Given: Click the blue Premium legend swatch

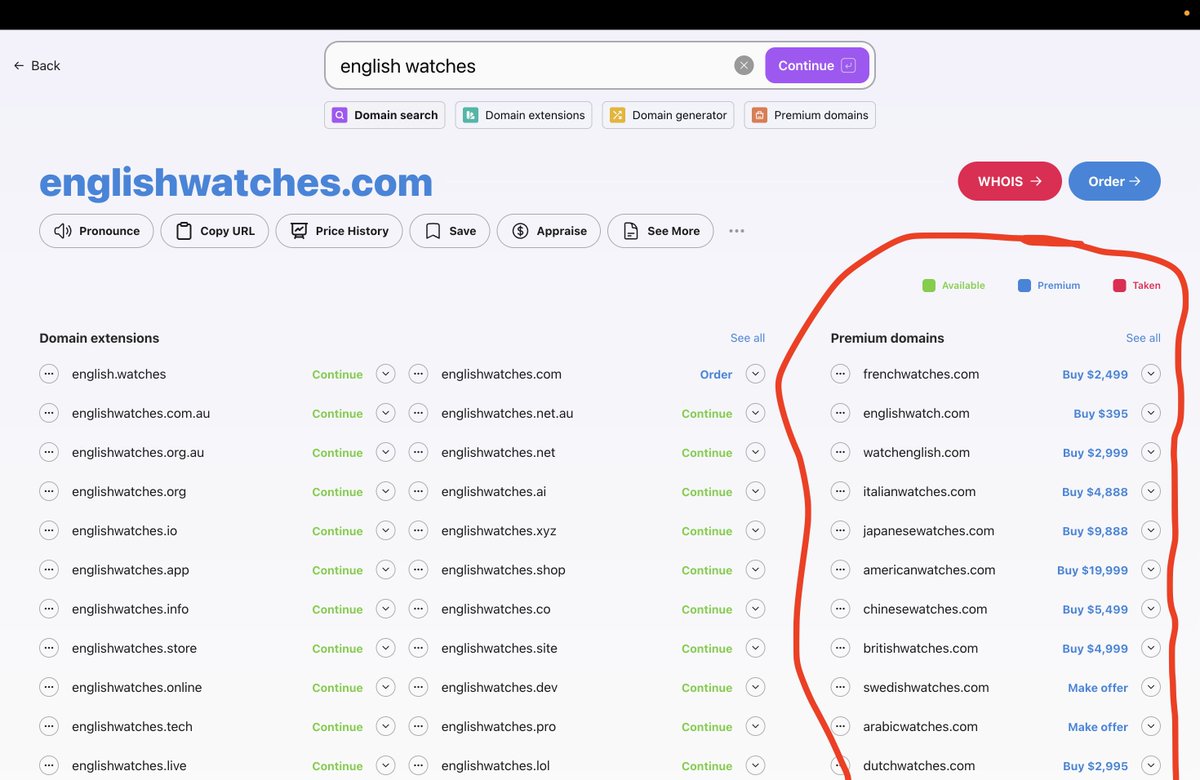Looking at the screenshot, I should tap(1024, 286).
